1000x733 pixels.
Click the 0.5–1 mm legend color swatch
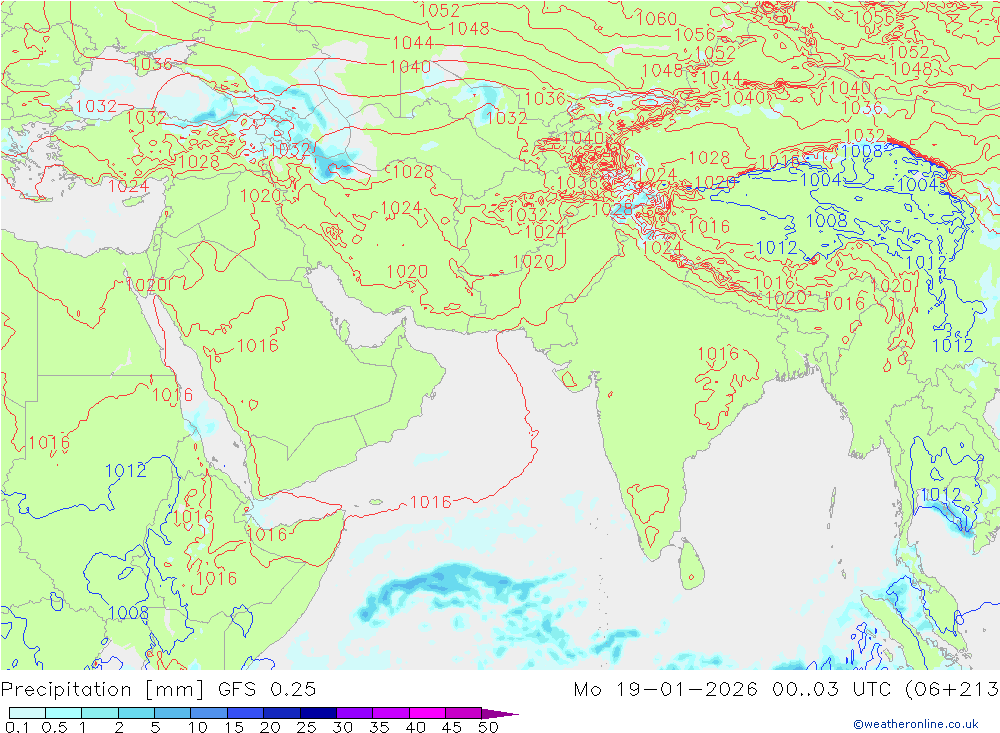[x=63, y=713]
